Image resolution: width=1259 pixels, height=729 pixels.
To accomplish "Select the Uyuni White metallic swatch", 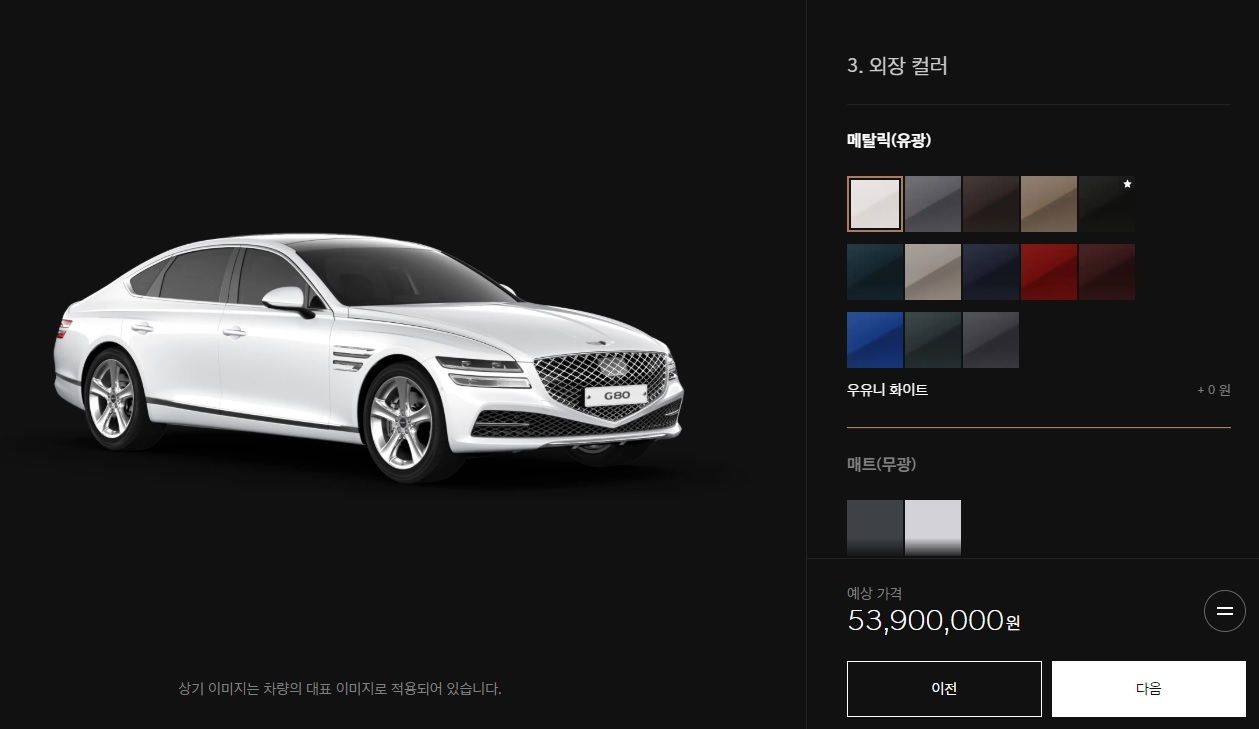I will pyautogui.click(x=875, y=204).
